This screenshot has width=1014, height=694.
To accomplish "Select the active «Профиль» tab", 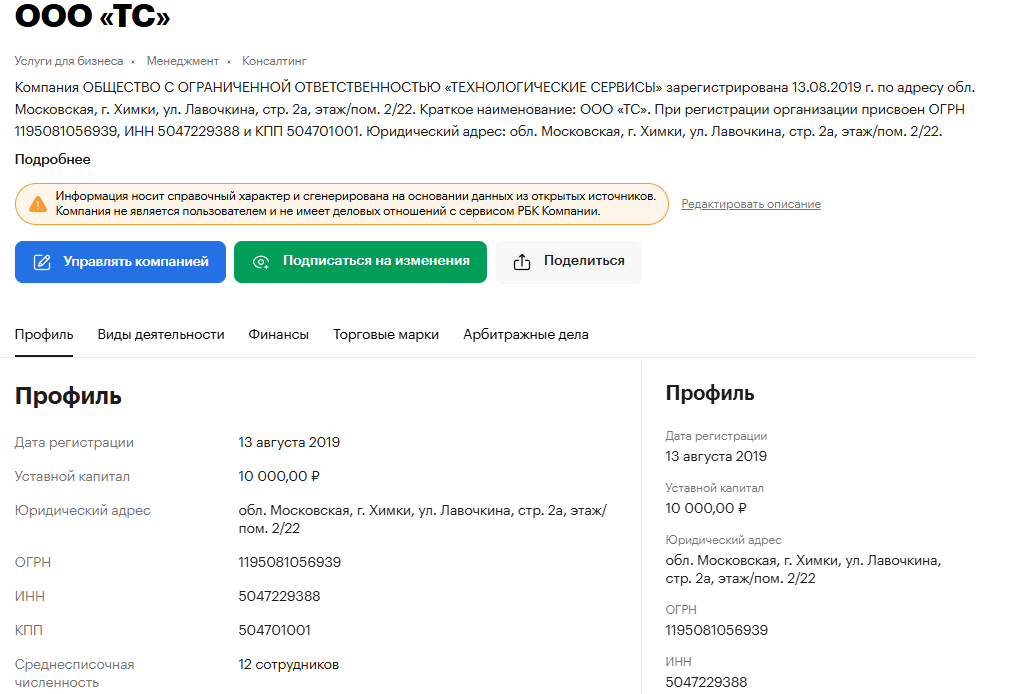I will point(43,335).
